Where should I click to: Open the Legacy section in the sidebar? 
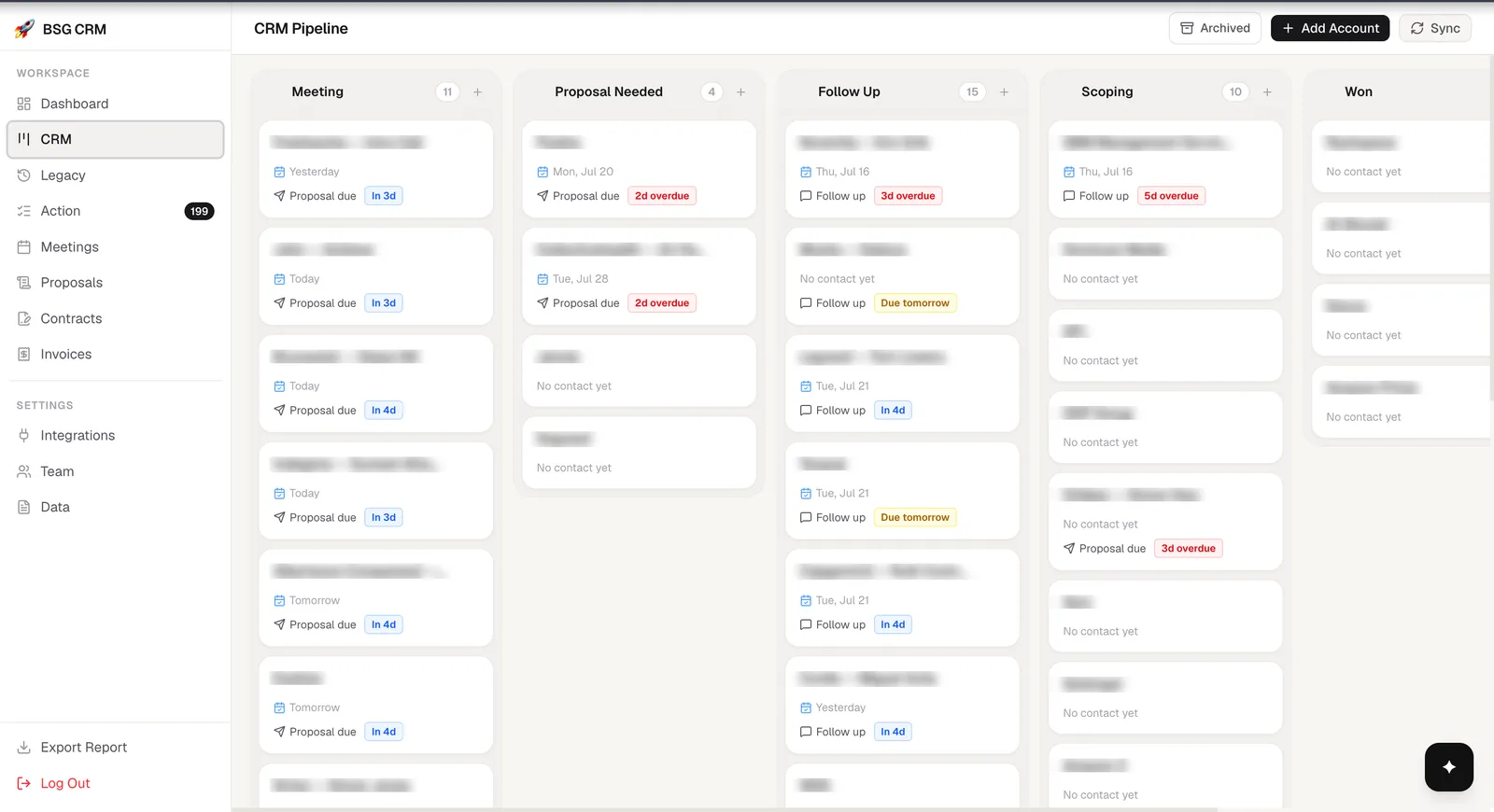click(x=116, y=175)
